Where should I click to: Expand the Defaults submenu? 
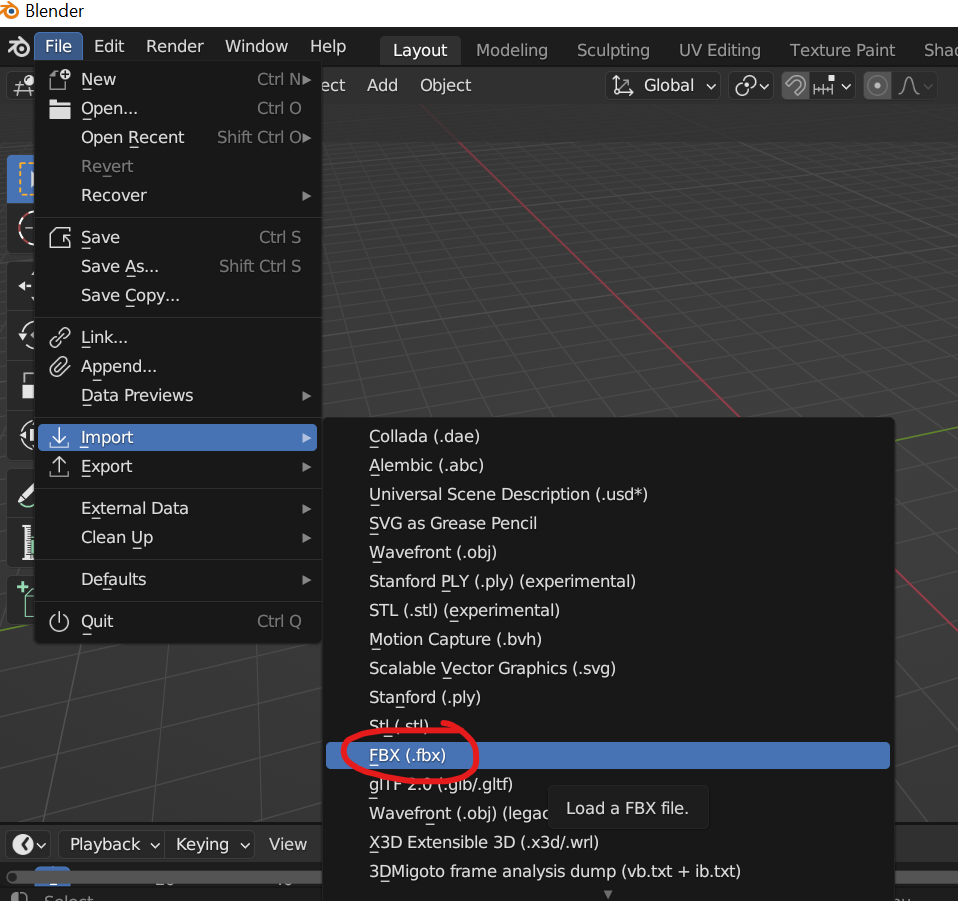point(177,579)
